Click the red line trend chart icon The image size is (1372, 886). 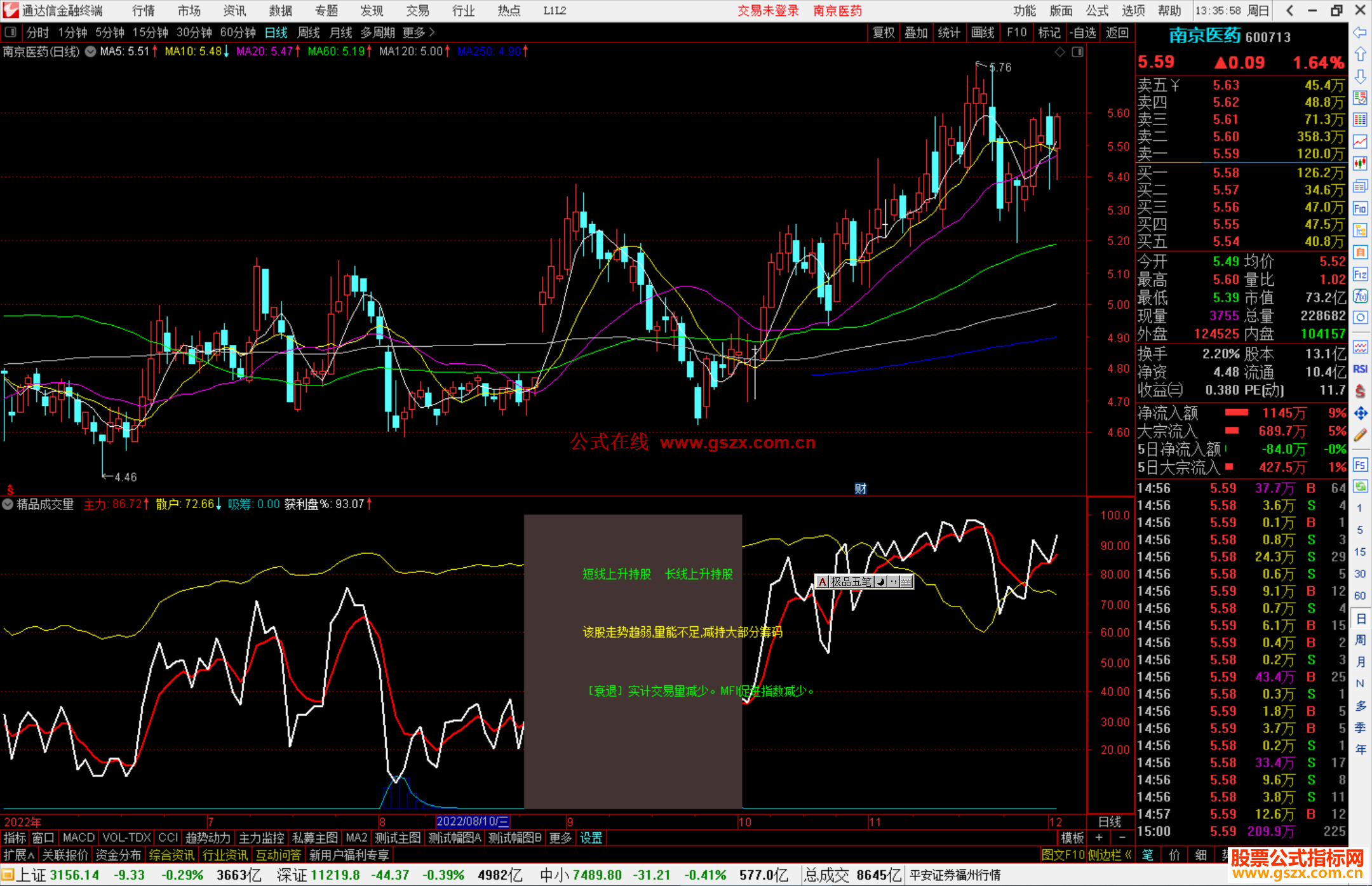pyautogui.click(x=1360, y=142)
